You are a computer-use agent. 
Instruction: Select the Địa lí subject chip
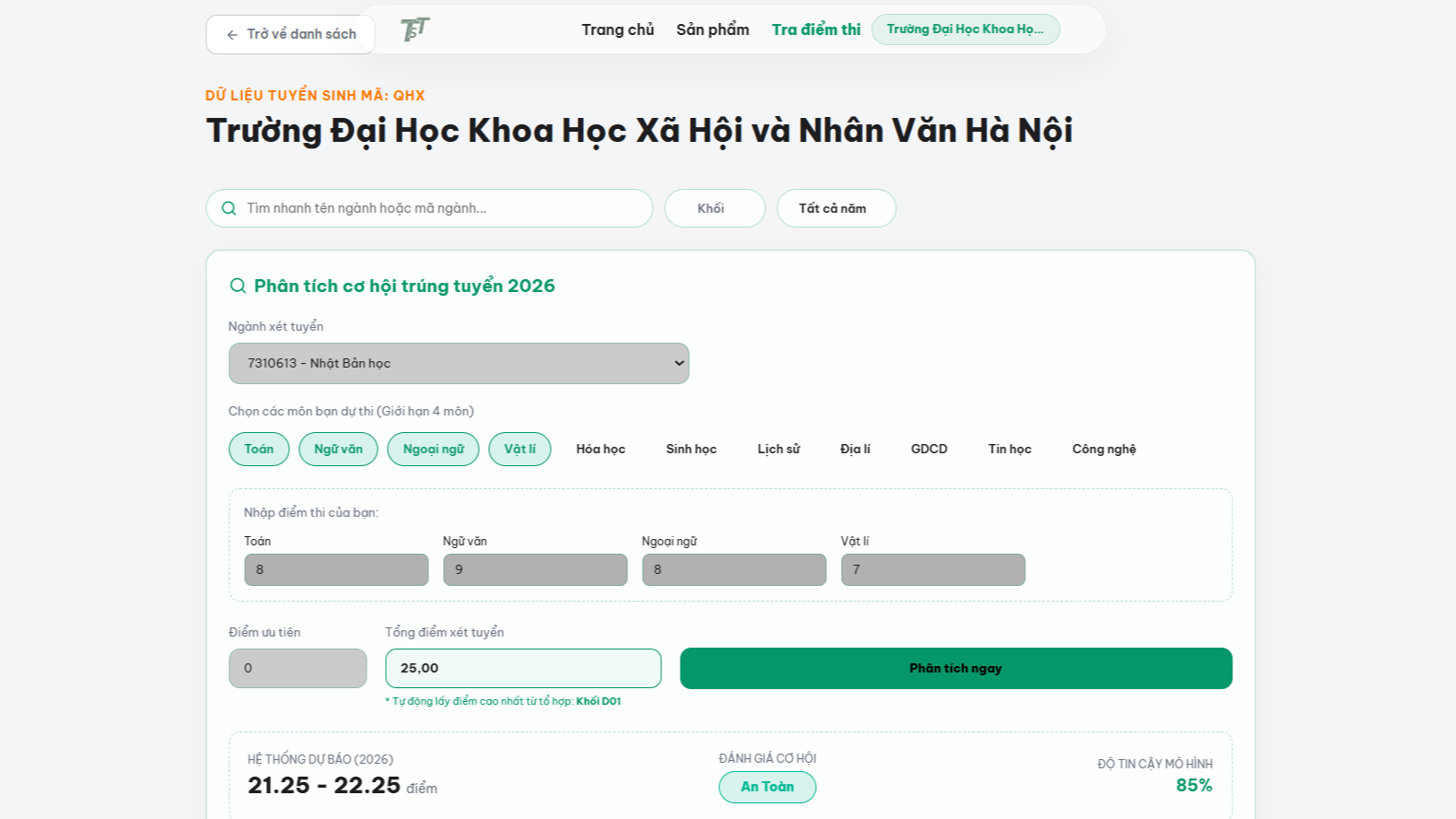coord(855,449)
